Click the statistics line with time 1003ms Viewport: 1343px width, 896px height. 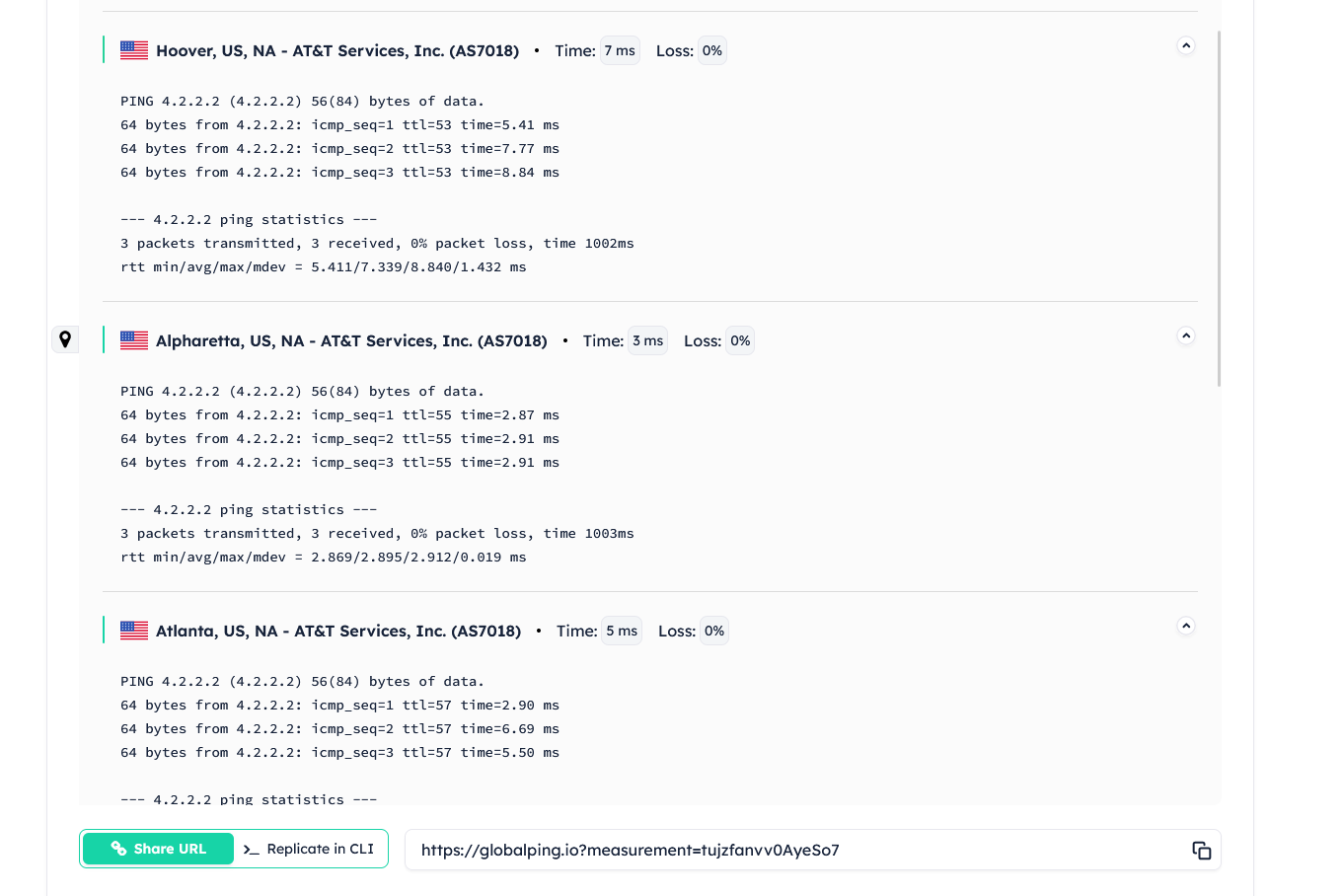point(377,534)
